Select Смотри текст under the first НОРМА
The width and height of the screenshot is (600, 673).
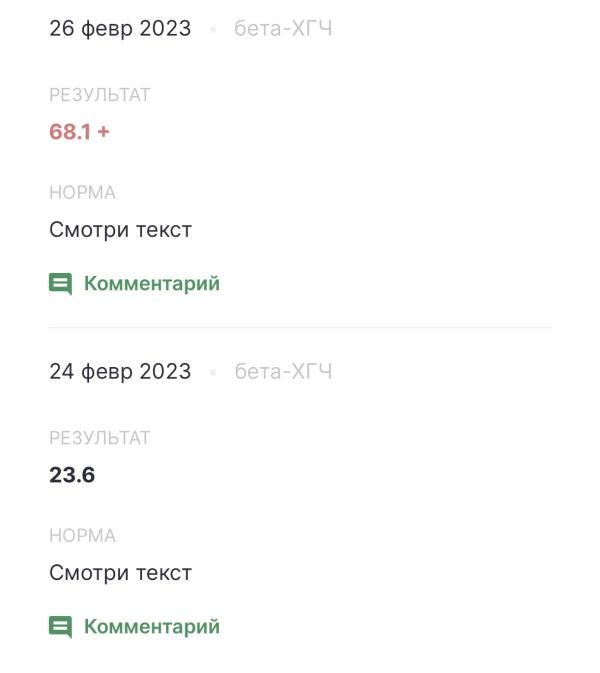121,230
